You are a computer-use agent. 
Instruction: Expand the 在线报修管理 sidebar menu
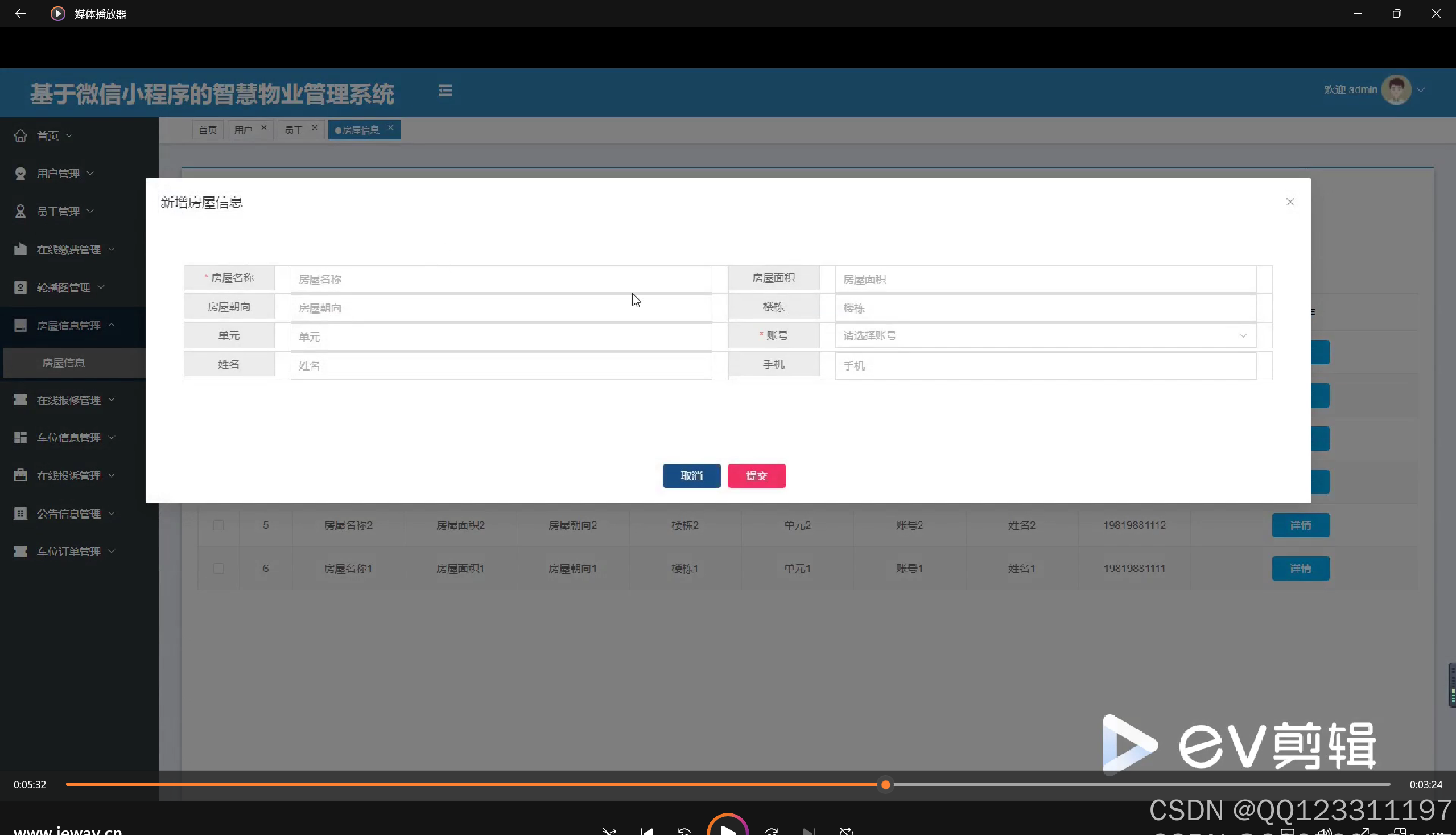68,400
